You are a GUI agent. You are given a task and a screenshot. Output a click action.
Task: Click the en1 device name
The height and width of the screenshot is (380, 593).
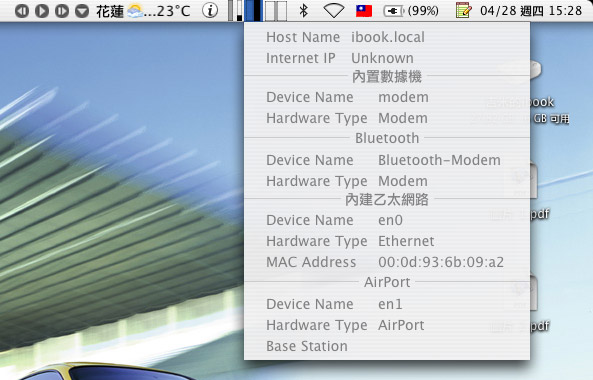[390, 304]
